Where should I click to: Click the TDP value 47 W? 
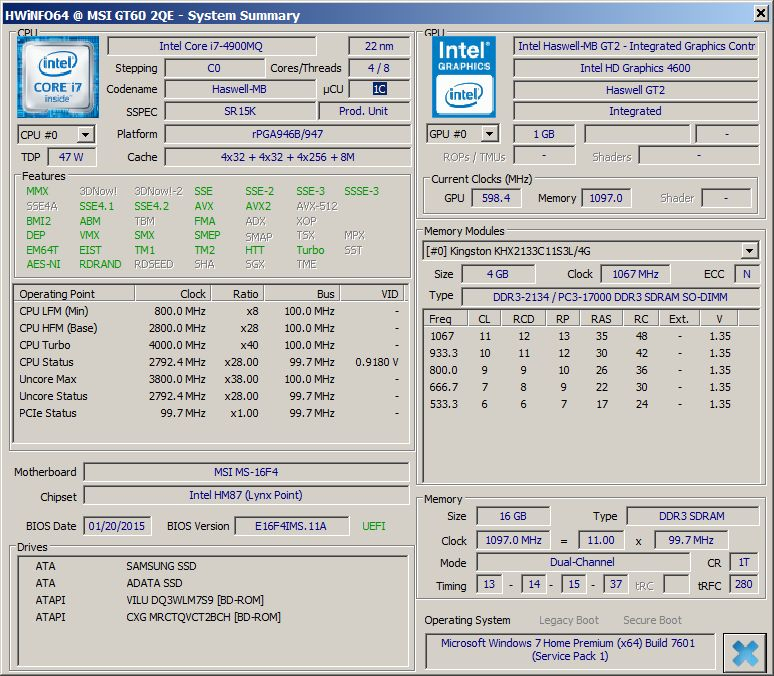click(x=72, y=157)
